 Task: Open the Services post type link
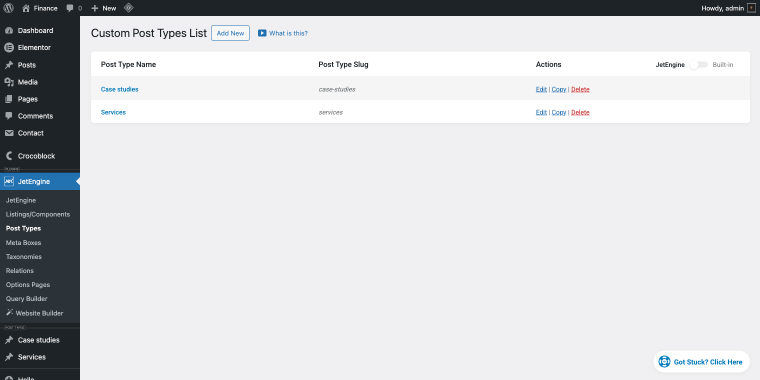tap(113, 112)
